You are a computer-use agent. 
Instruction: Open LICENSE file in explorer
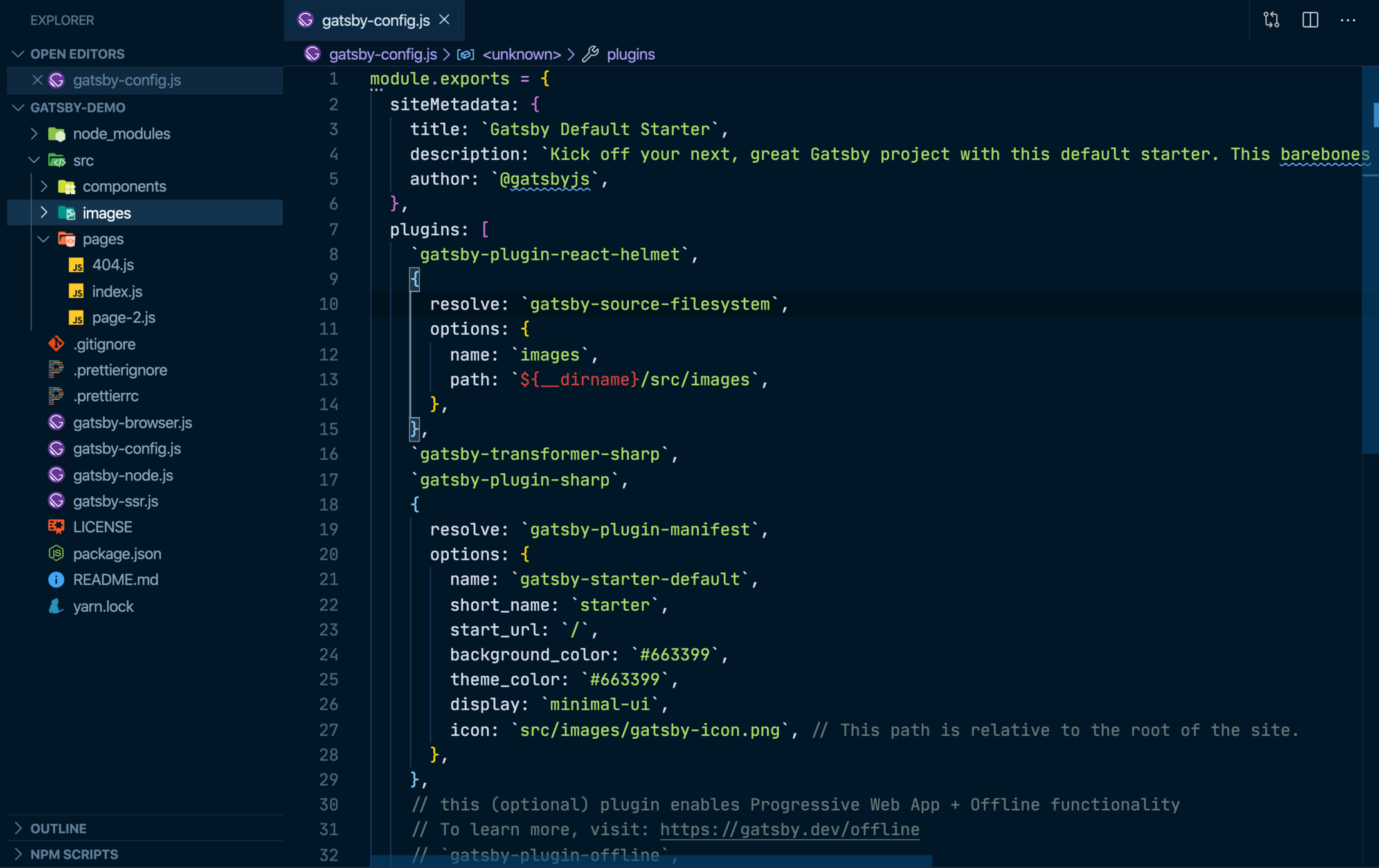click(102, 527)
